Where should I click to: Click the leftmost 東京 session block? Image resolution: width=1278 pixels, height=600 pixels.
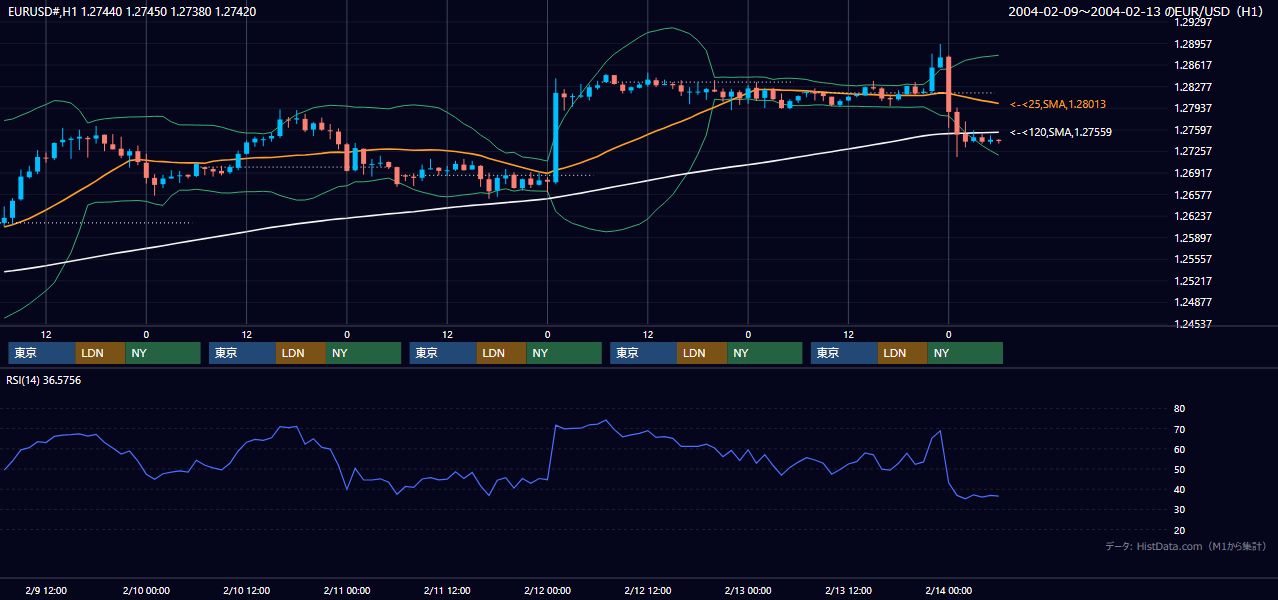[42, 353]
